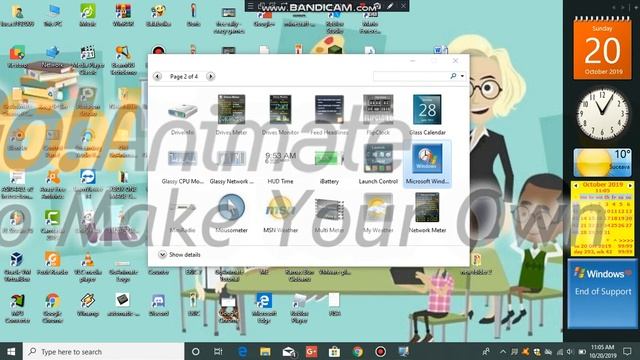Click the gadget search field
This screenshot has height=360, width=640.
411,76
